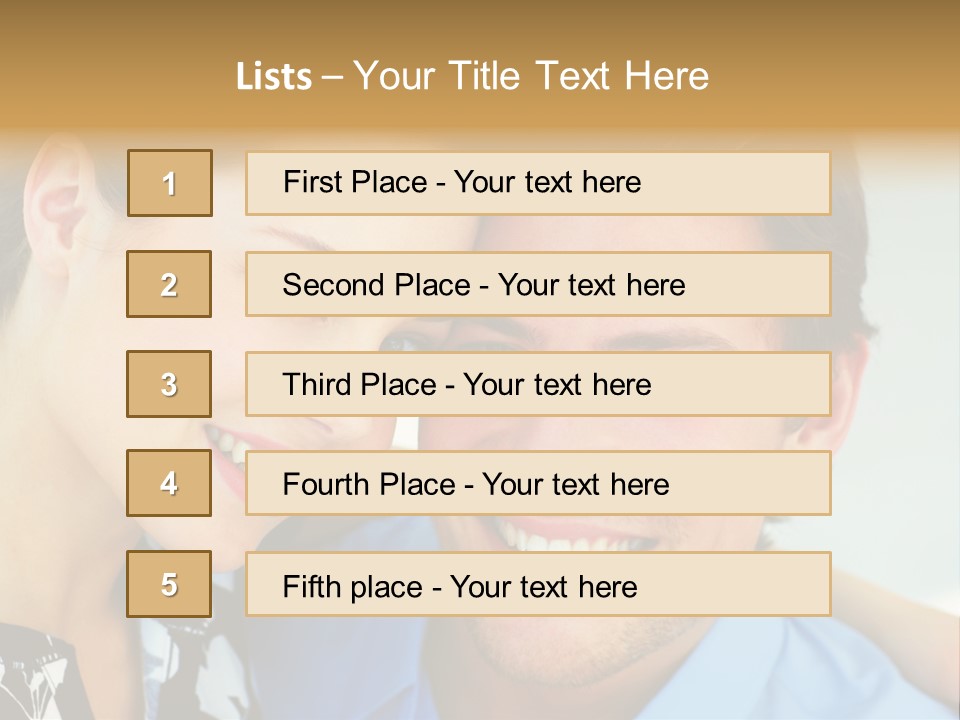Click the number 5 box

click(x=169, y=584)
